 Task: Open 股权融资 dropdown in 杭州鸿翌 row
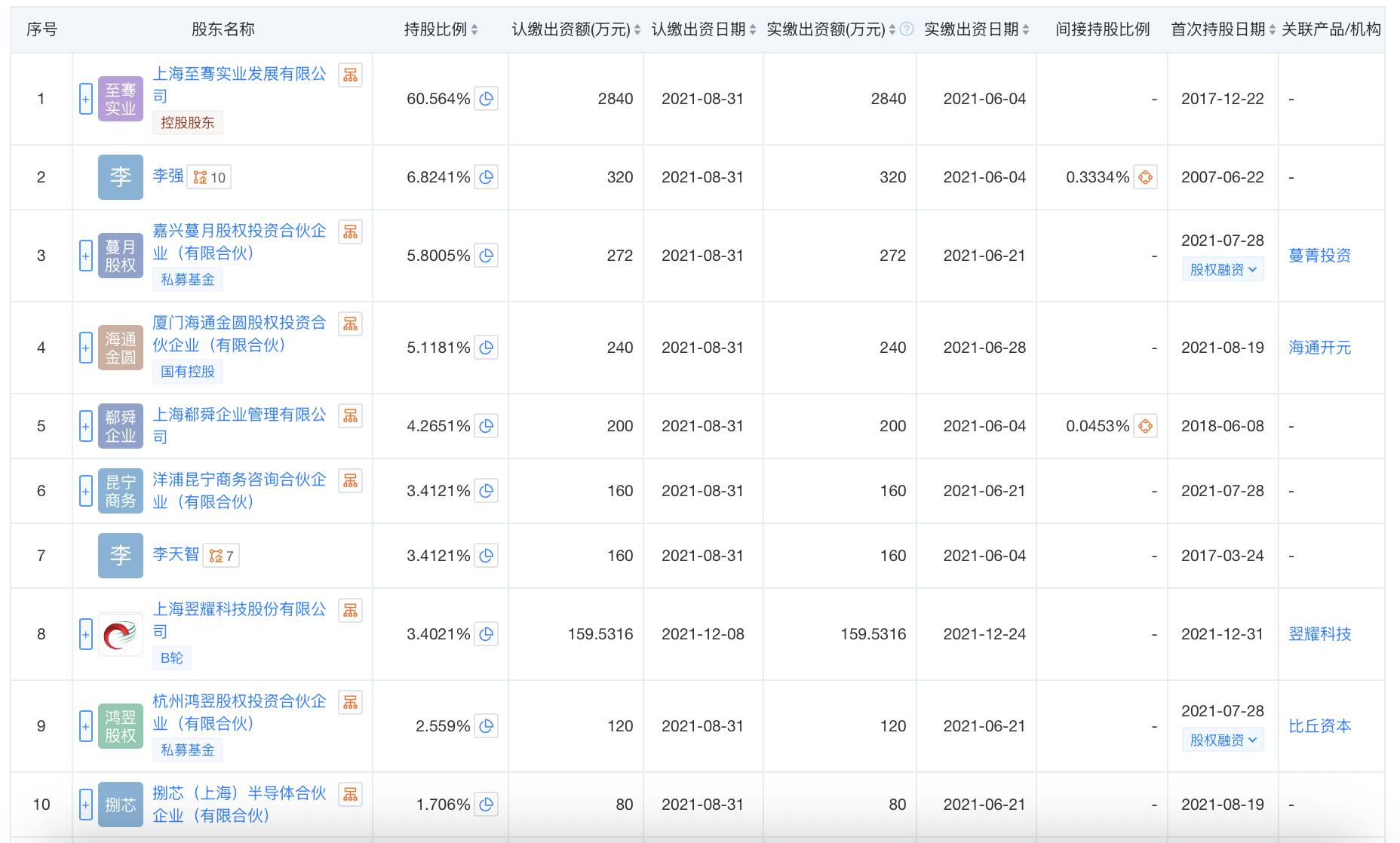click(x=1222, y=740)
